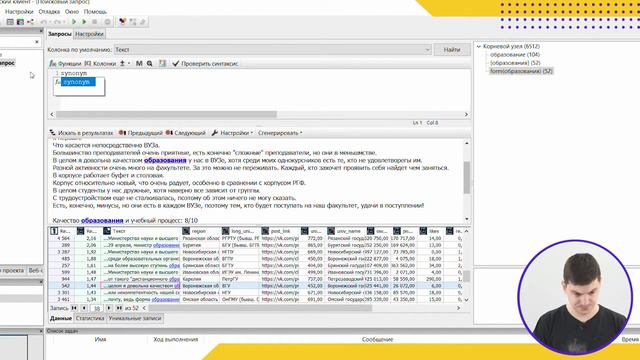The width and height of the screenshot is (640, 360).
Task: Click the gray icon right of colorful dots icon
Action: [x=133, y=22]
